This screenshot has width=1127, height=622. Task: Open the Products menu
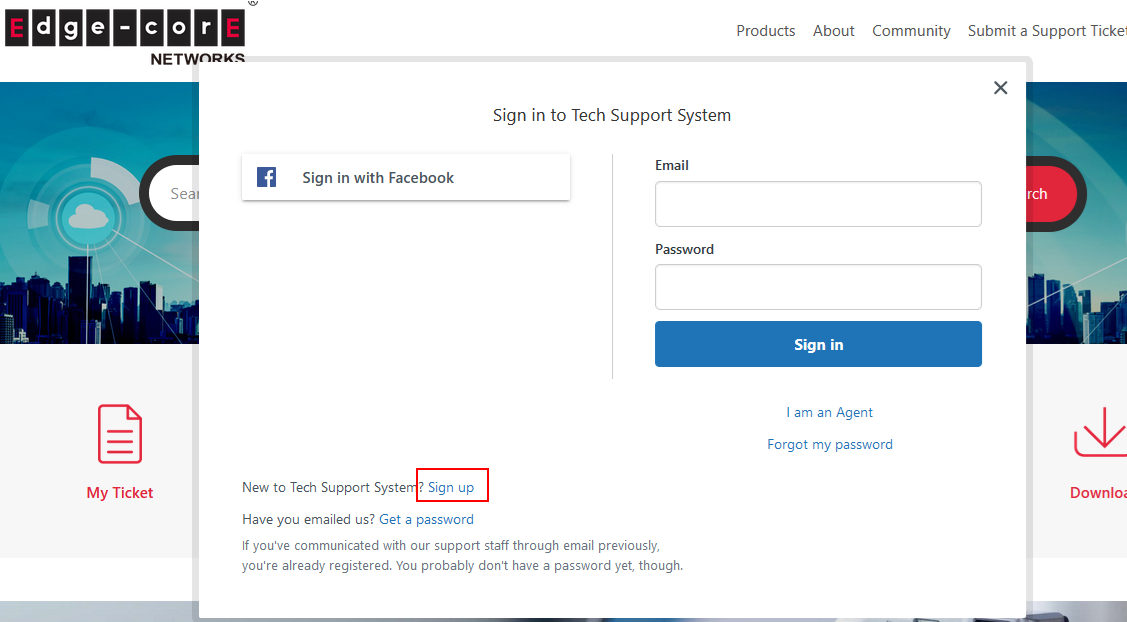point(766,30)
